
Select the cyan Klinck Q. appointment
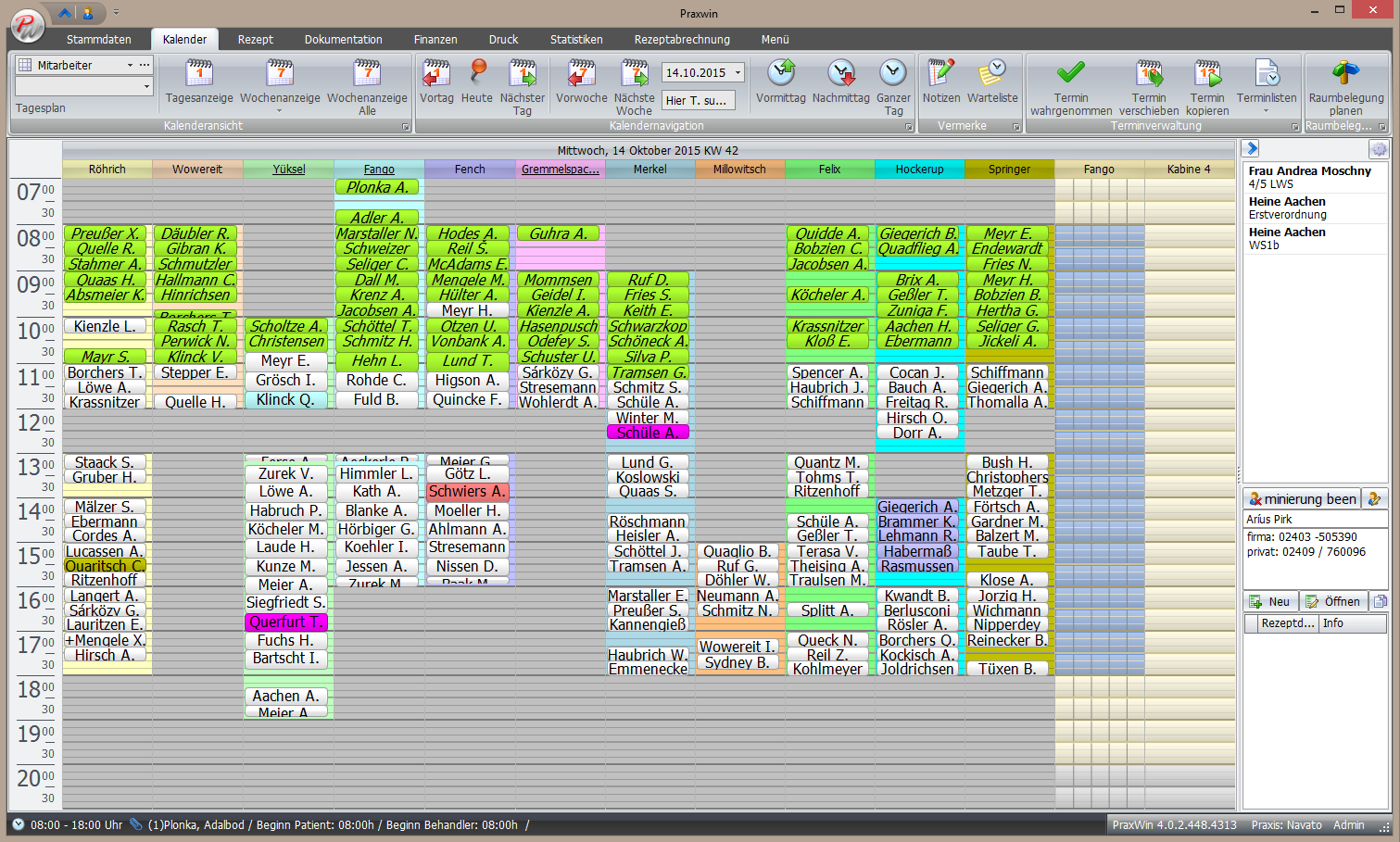pyautogui.click(x=286, y=399)
